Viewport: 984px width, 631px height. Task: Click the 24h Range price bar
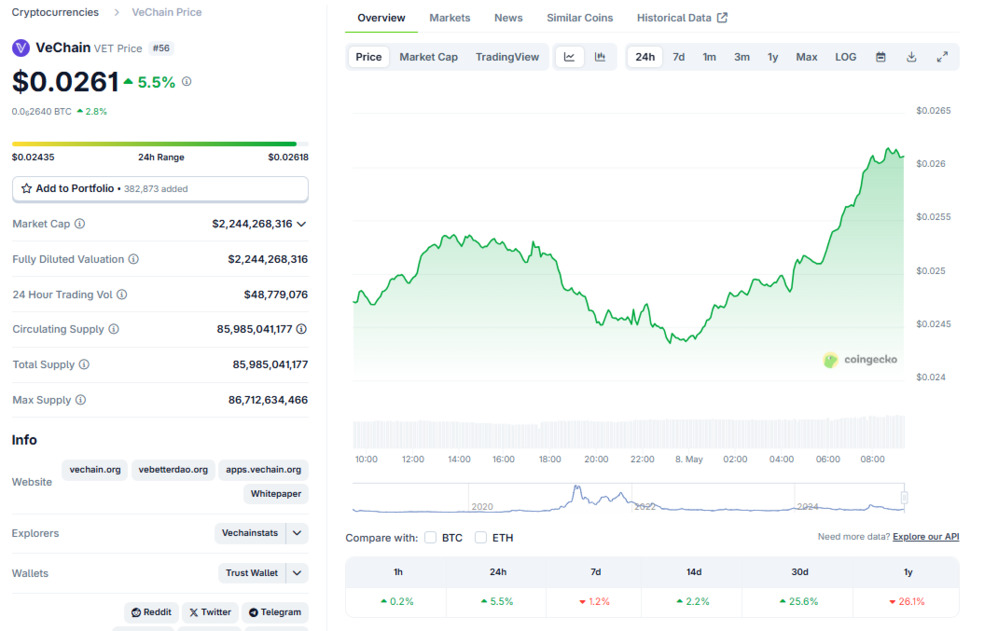point(160,144)
